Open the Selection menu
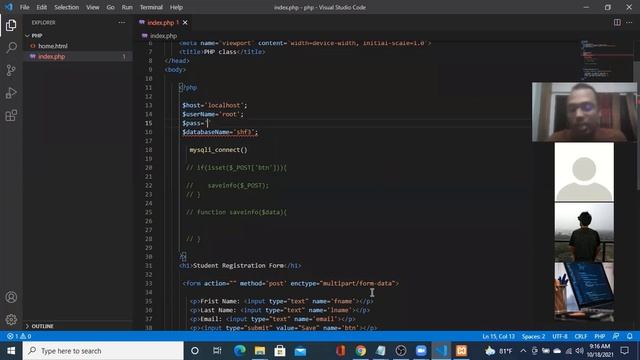Screen dimensions: 640x360 click(x=67, y=7)
